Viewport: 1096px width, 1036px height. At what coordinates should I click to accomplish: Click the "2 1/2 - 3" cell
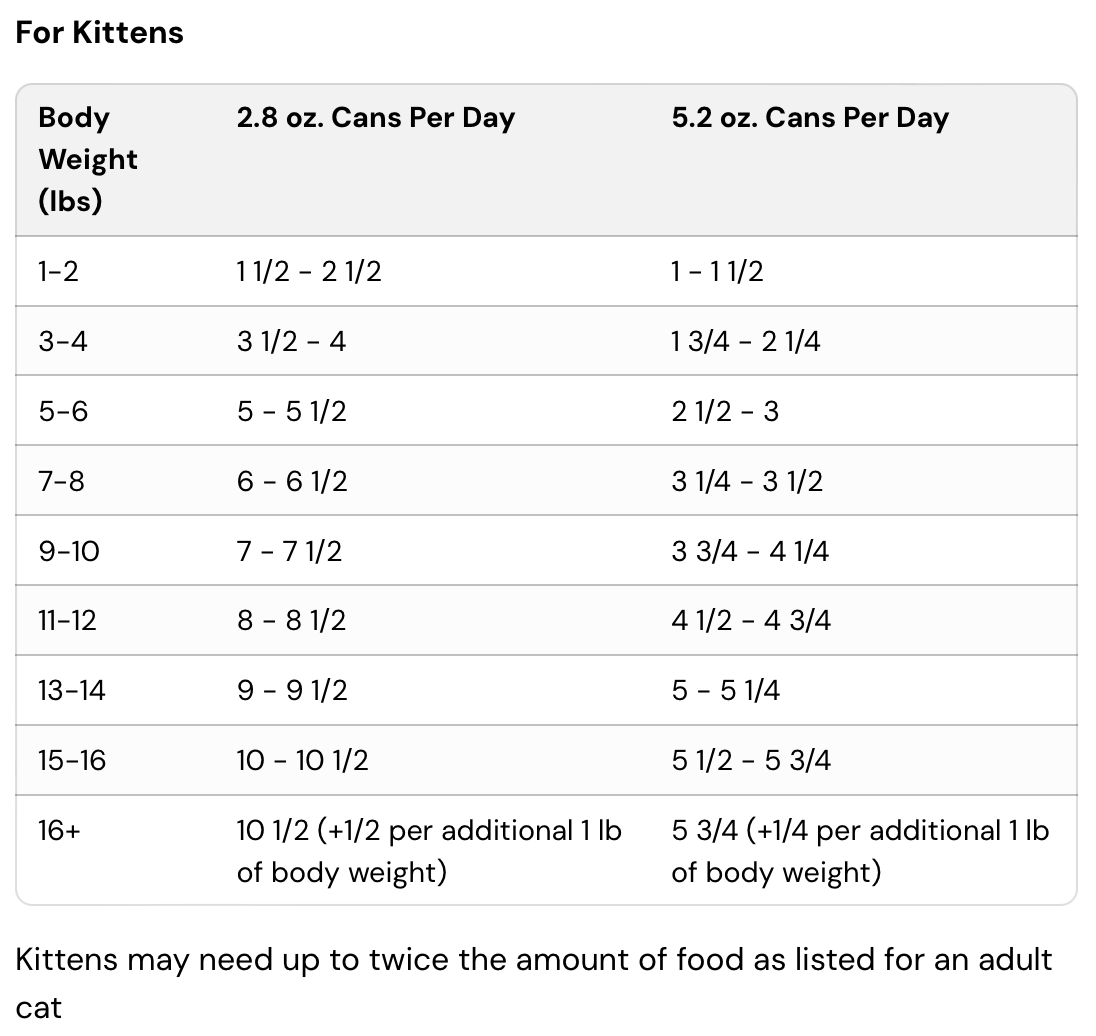[x=725, y=411]
